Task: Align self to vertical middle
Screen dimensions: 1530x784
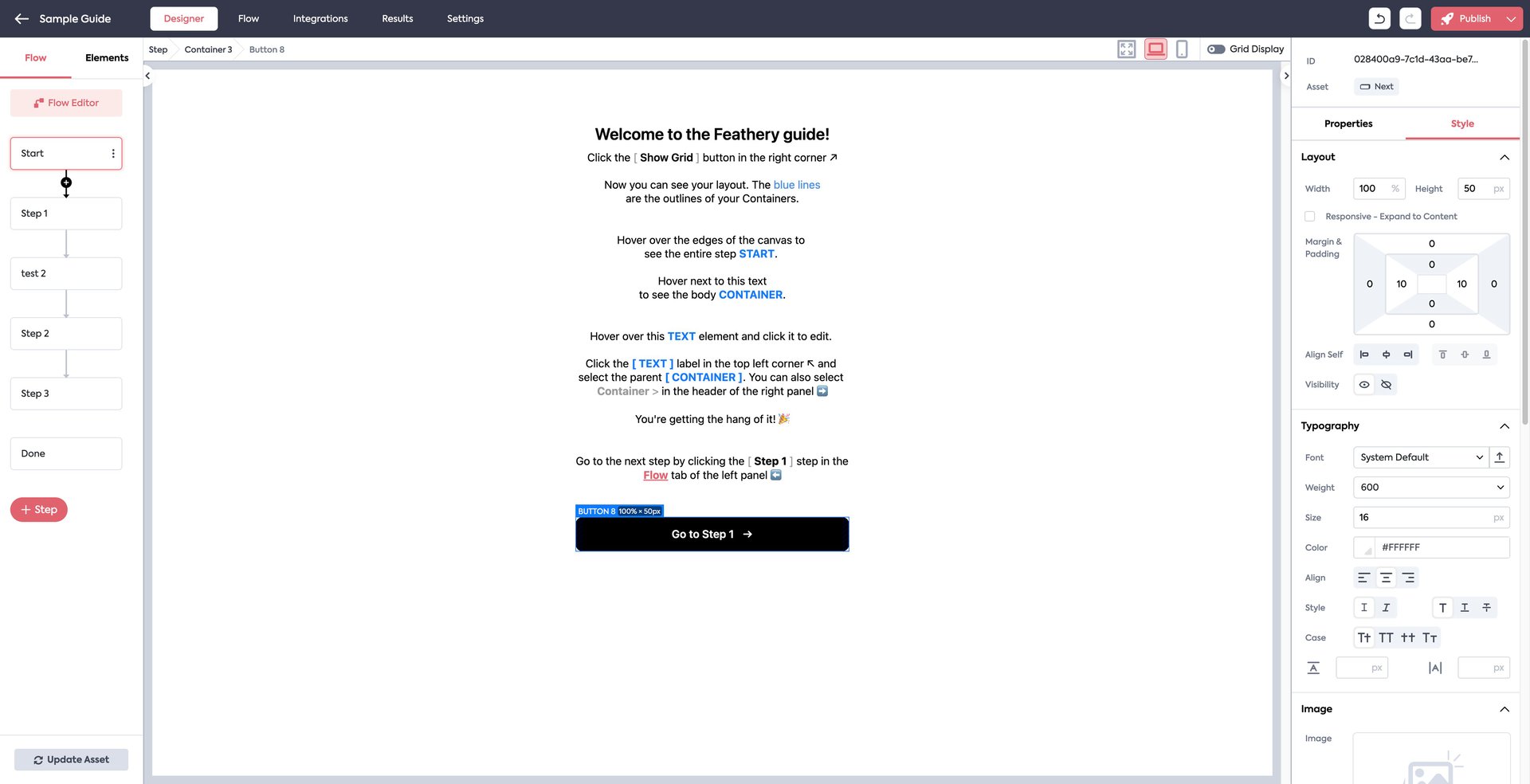Action: (1465, 355)
